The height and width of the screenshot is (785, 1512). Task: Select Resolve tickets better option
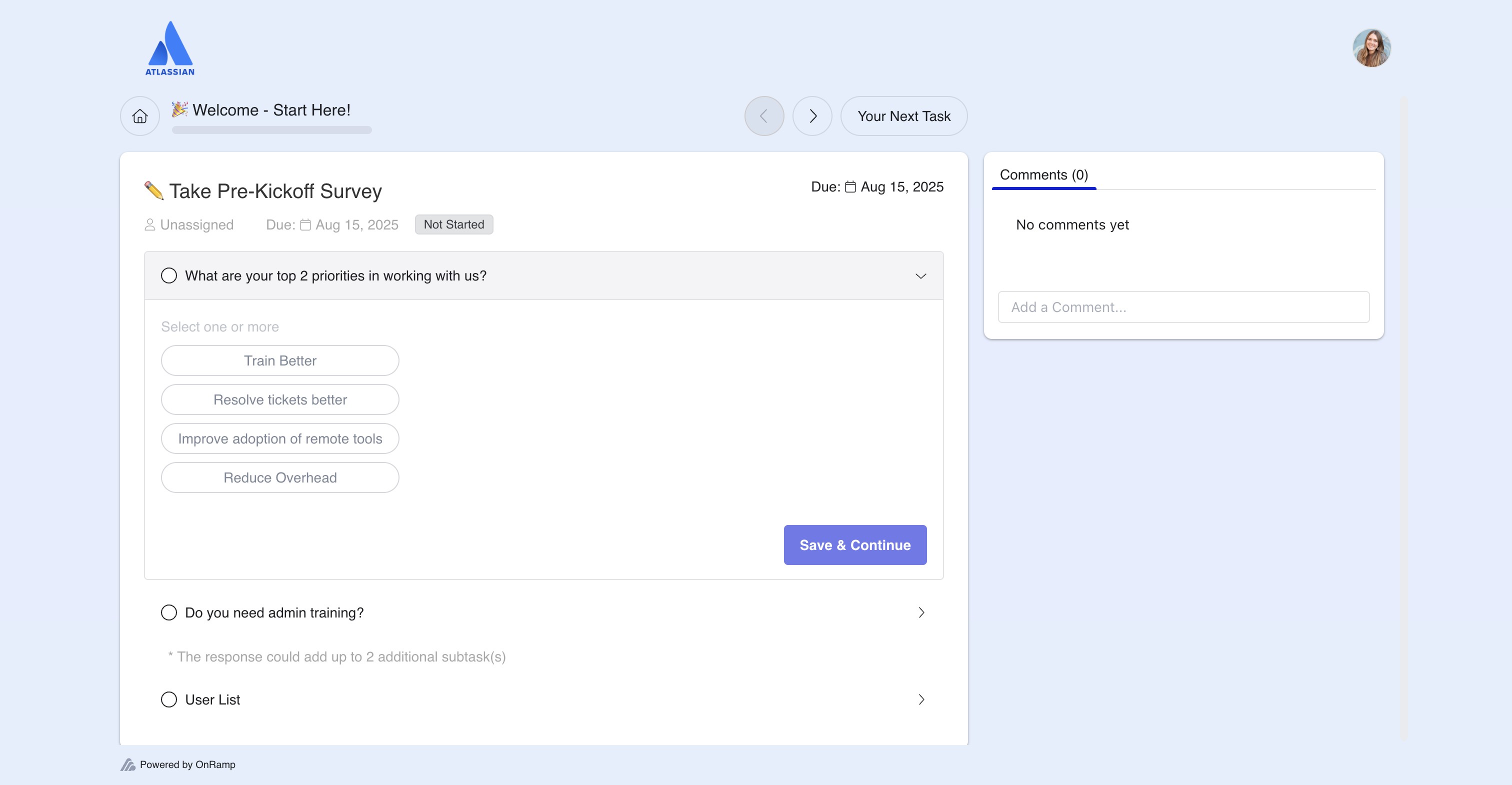[x=280, y=400]
